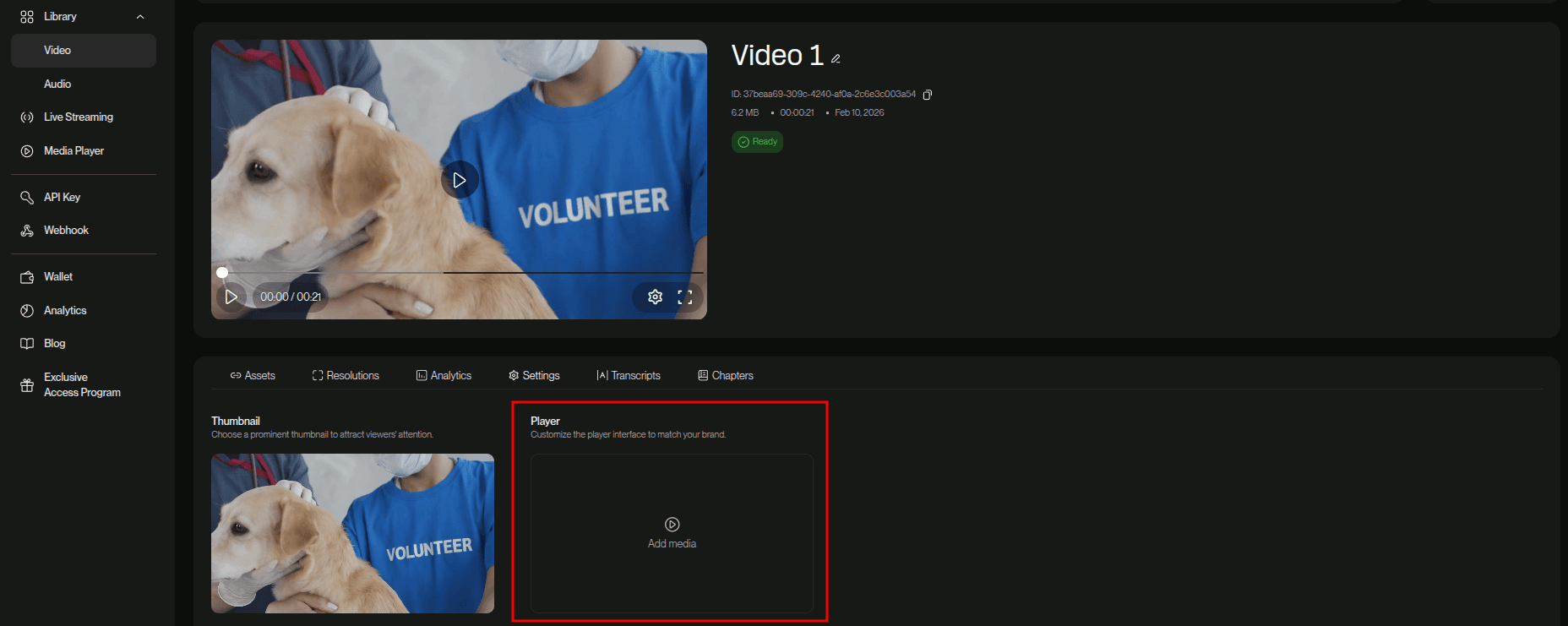Enter fullscreen mode in the video player
The image size is (1568, 626).
tap(685, 297)
